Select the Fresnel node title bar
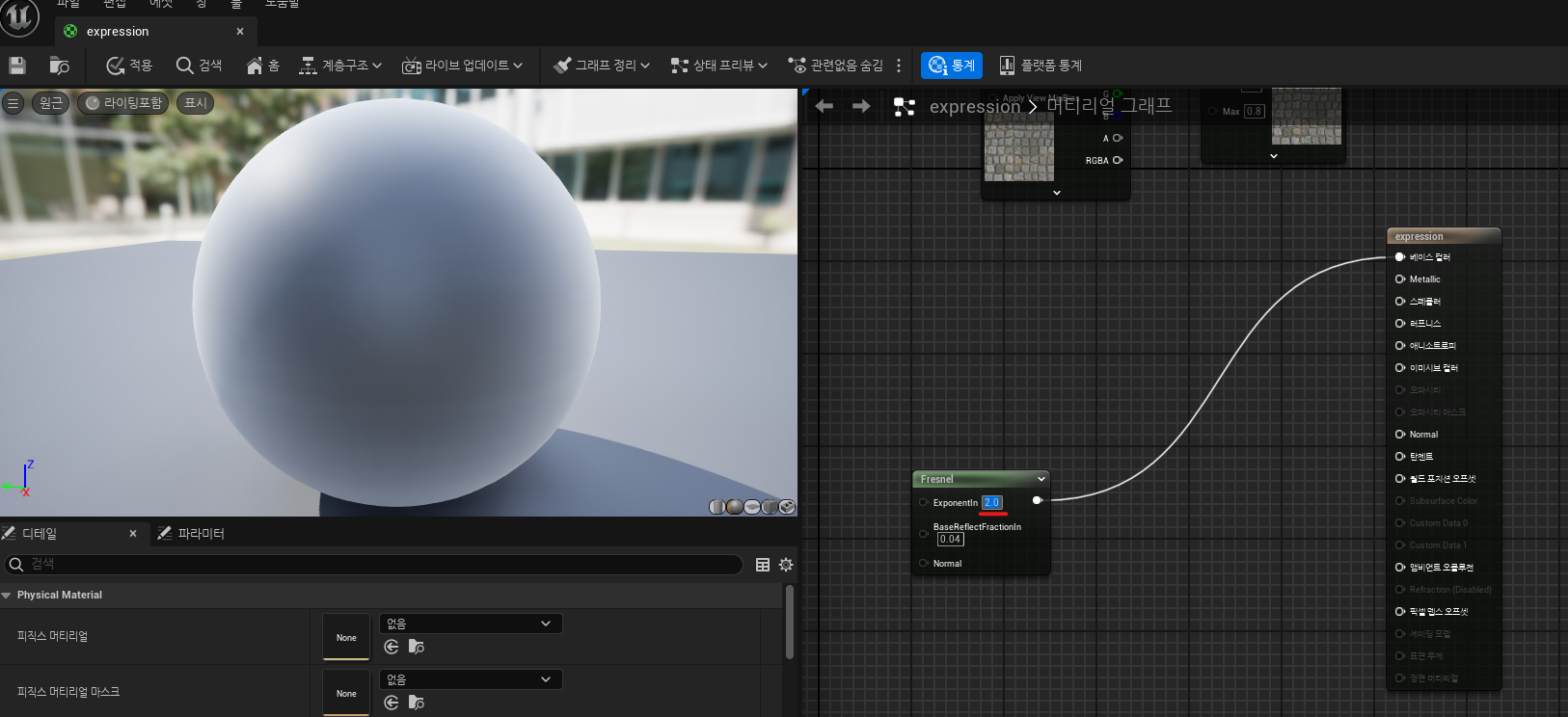Screen dimensions: 1568x717 point(981,479)
